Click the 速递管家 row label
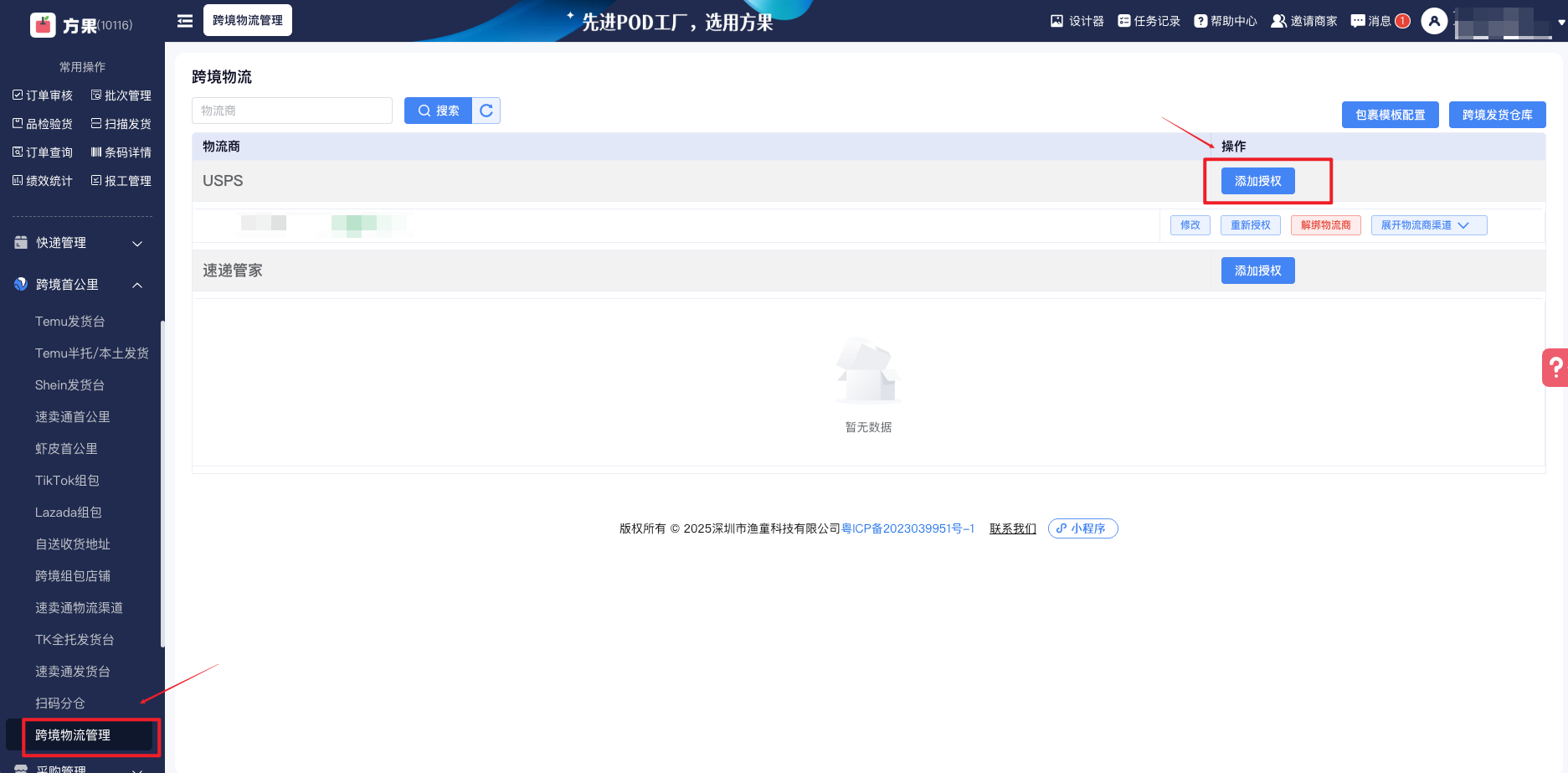The height and width of the screenshot is (773, 1568). pyautogui.click(x=233, y=271)
